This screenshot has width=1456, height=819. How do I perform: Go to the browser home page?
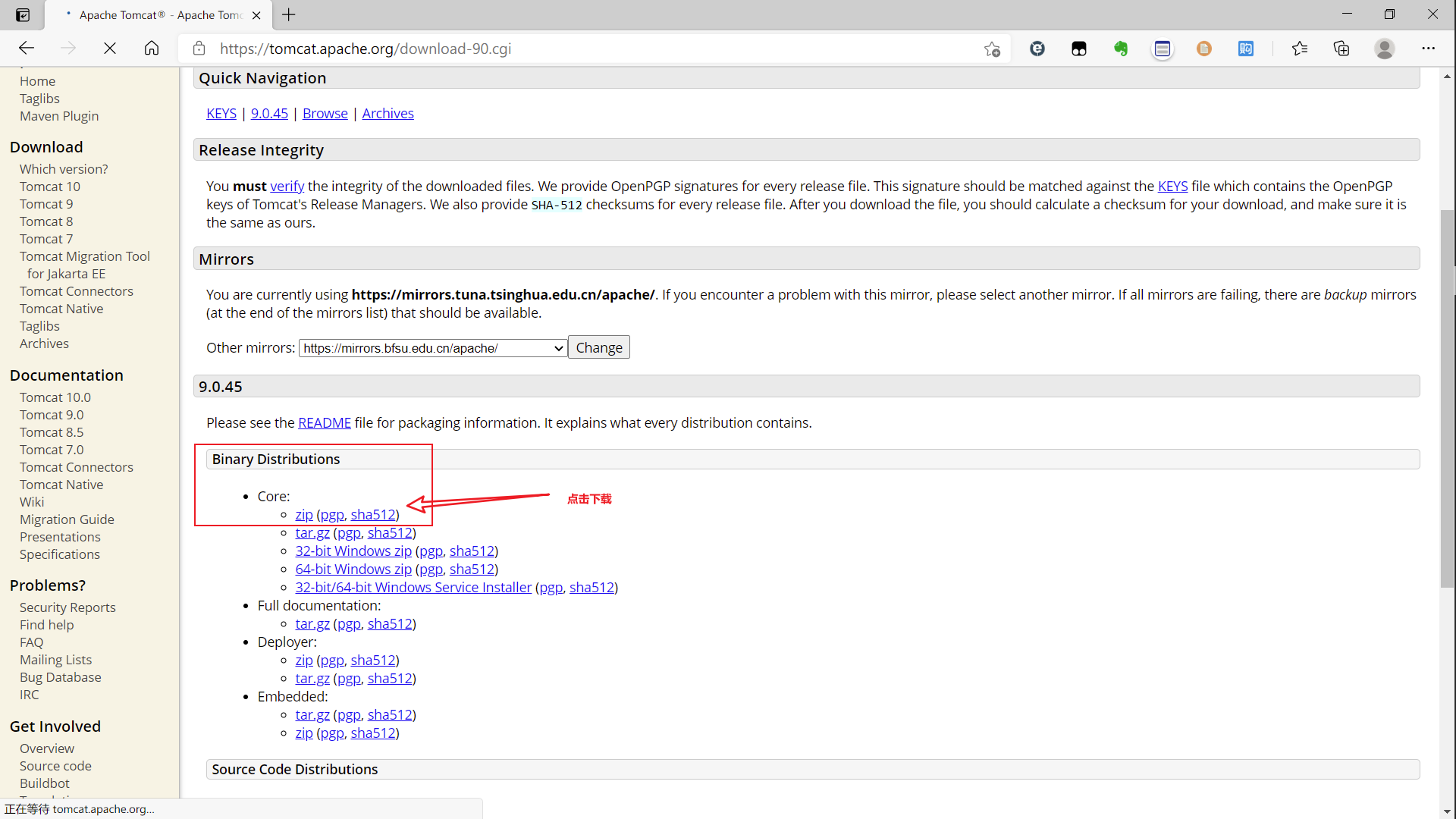tap(152, 49)
